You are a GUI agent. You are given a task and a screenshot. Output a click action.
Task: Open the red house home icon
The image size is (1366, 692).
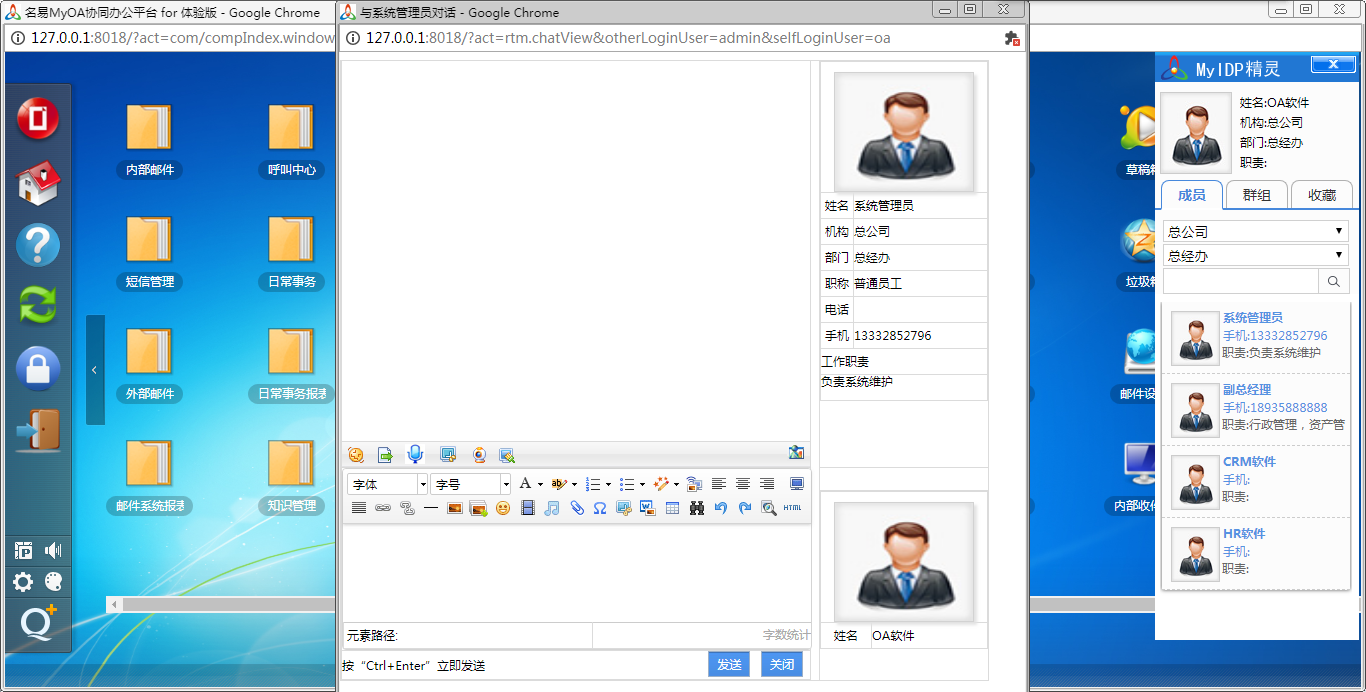pos(38,184)
